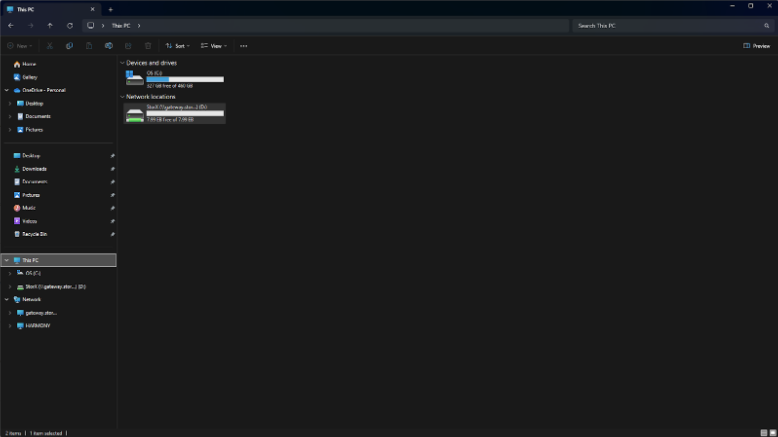Toggle the Preview pane

point(757,46)
